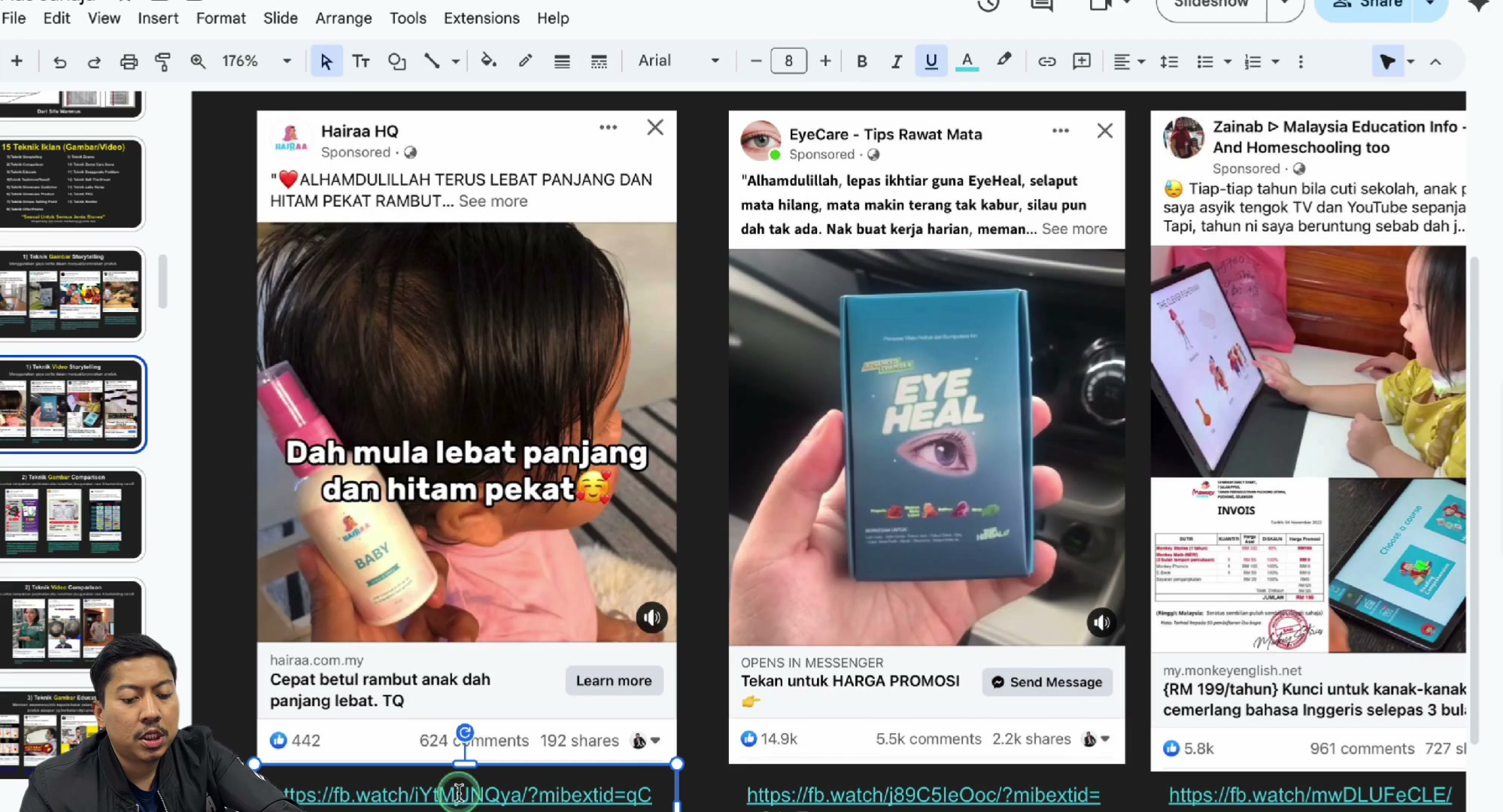
Task: Click the Share button
Action: [x=1368, y=6]
